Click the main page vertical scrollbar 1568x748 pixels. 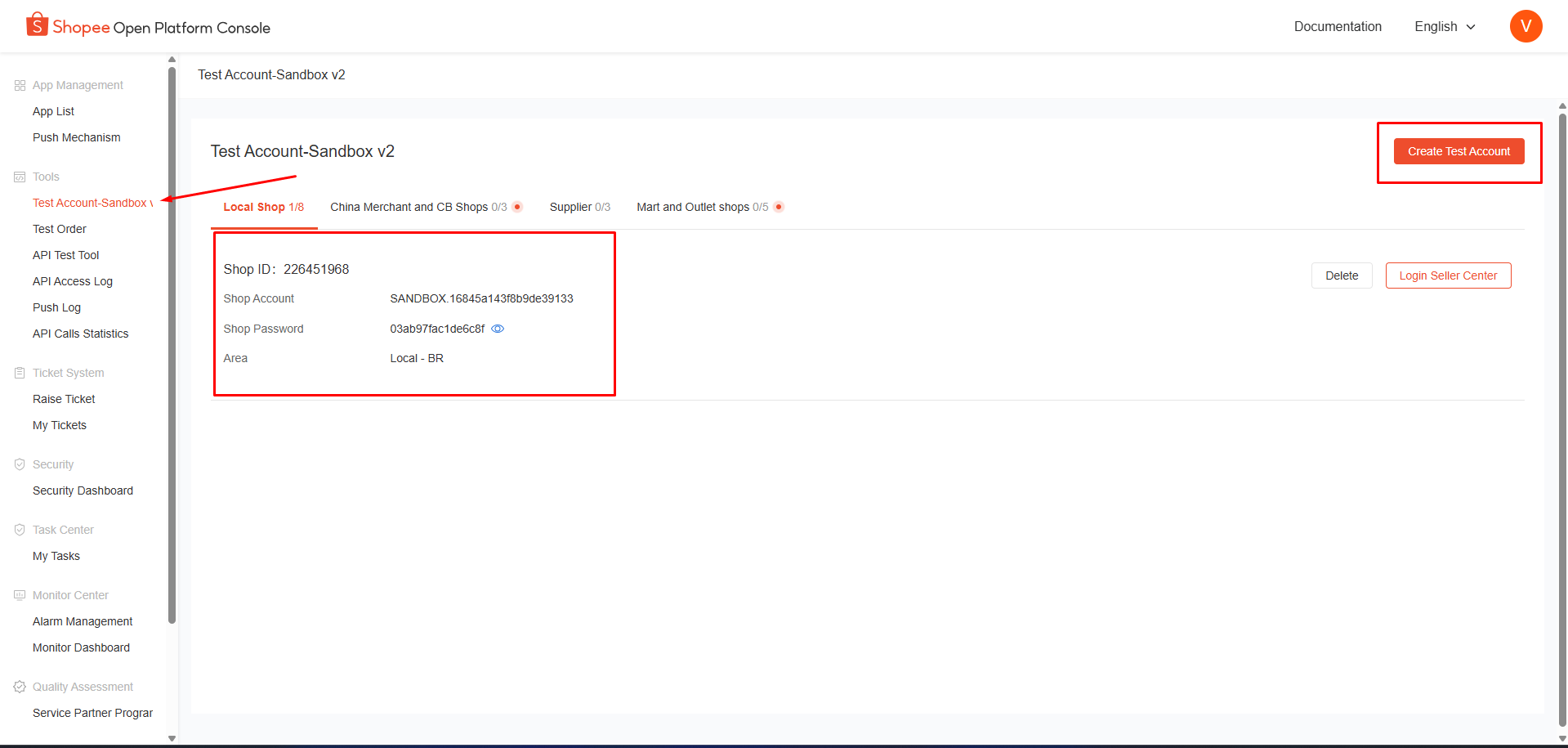coord(1562,419)
